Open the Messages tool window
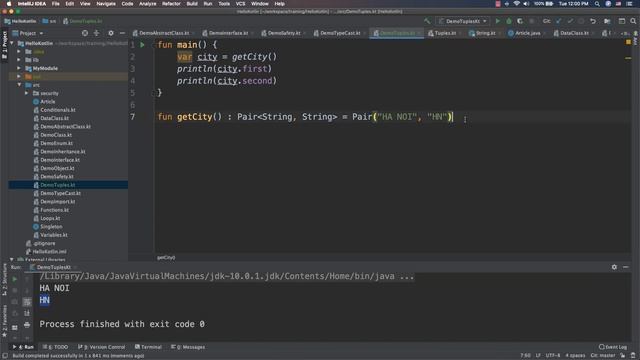The height and width of the screenshot is (360, 640). [x=188, y=347]
